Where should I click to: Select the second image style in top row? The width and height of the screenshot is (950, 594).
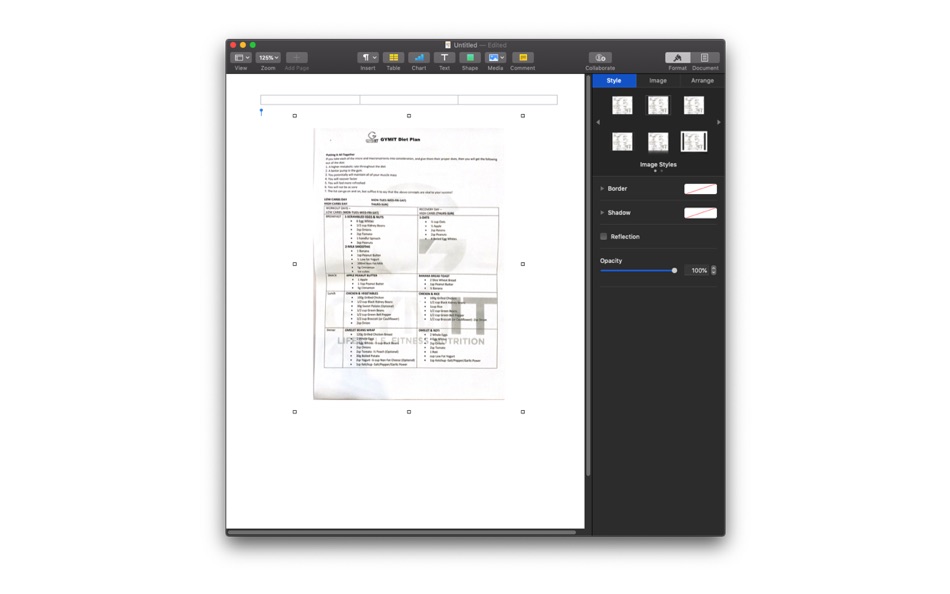tap(658, 105)
